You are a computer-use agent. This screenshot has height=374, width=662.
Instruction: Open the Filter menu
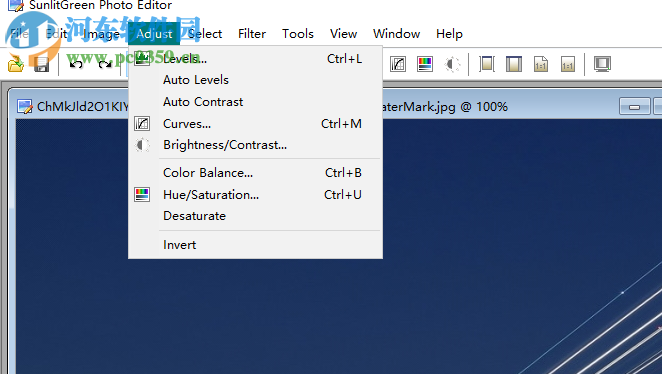point(252,34)
